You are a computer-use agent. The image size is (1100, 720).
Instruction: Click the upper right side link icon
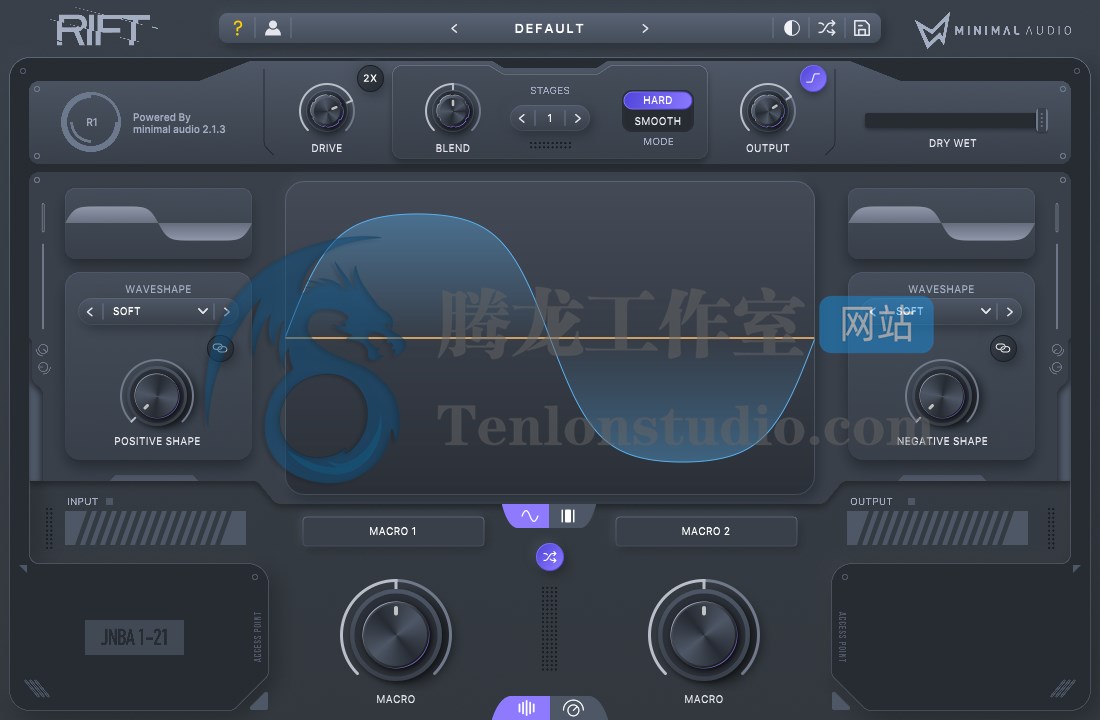click(1057, 349)
